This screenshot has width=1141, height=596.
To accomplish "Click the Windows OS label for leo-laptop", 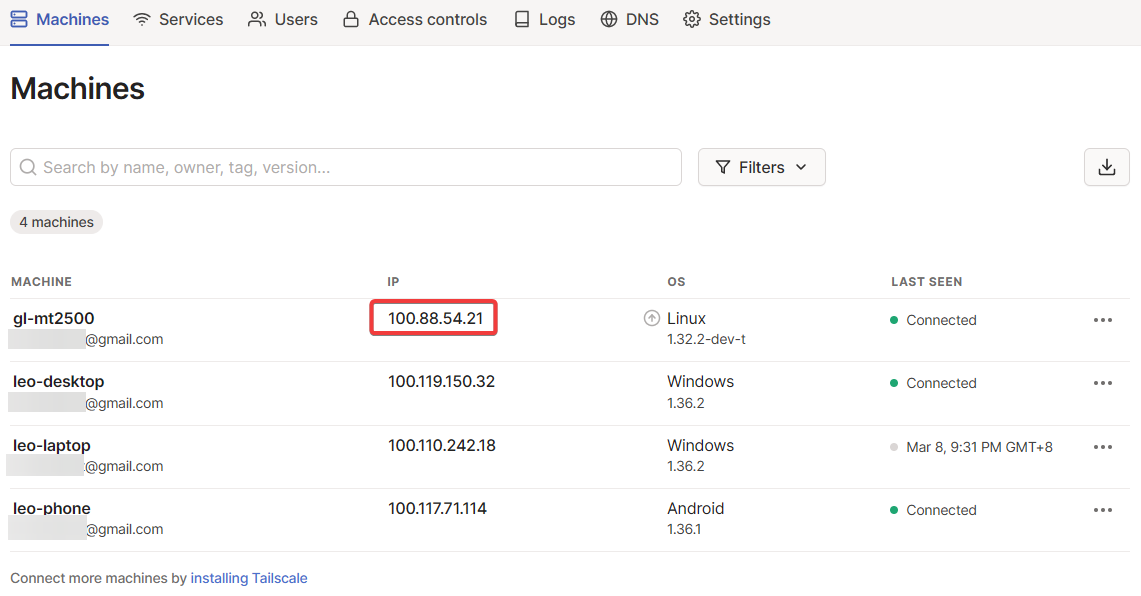I will click(701, 445).
